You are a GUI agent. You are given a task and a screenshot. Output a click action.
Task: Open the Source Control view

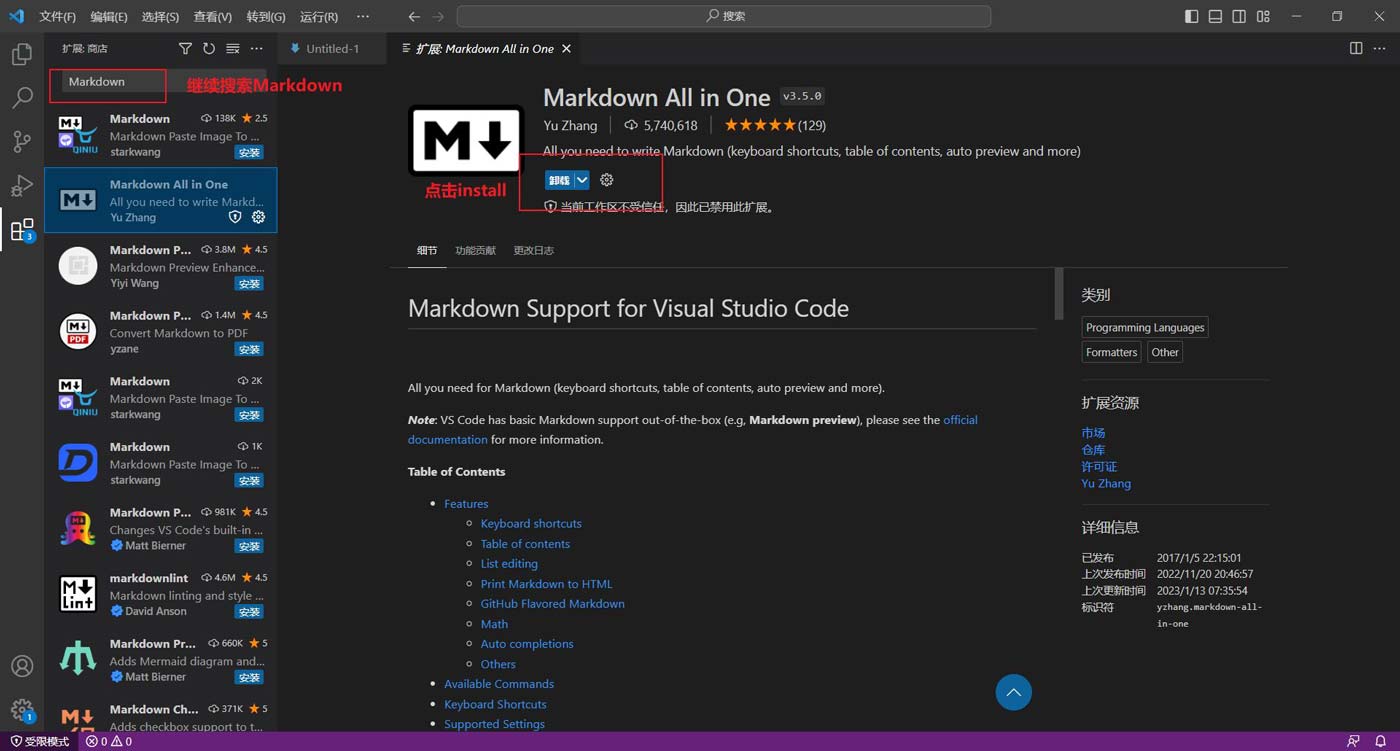point(22,142)
